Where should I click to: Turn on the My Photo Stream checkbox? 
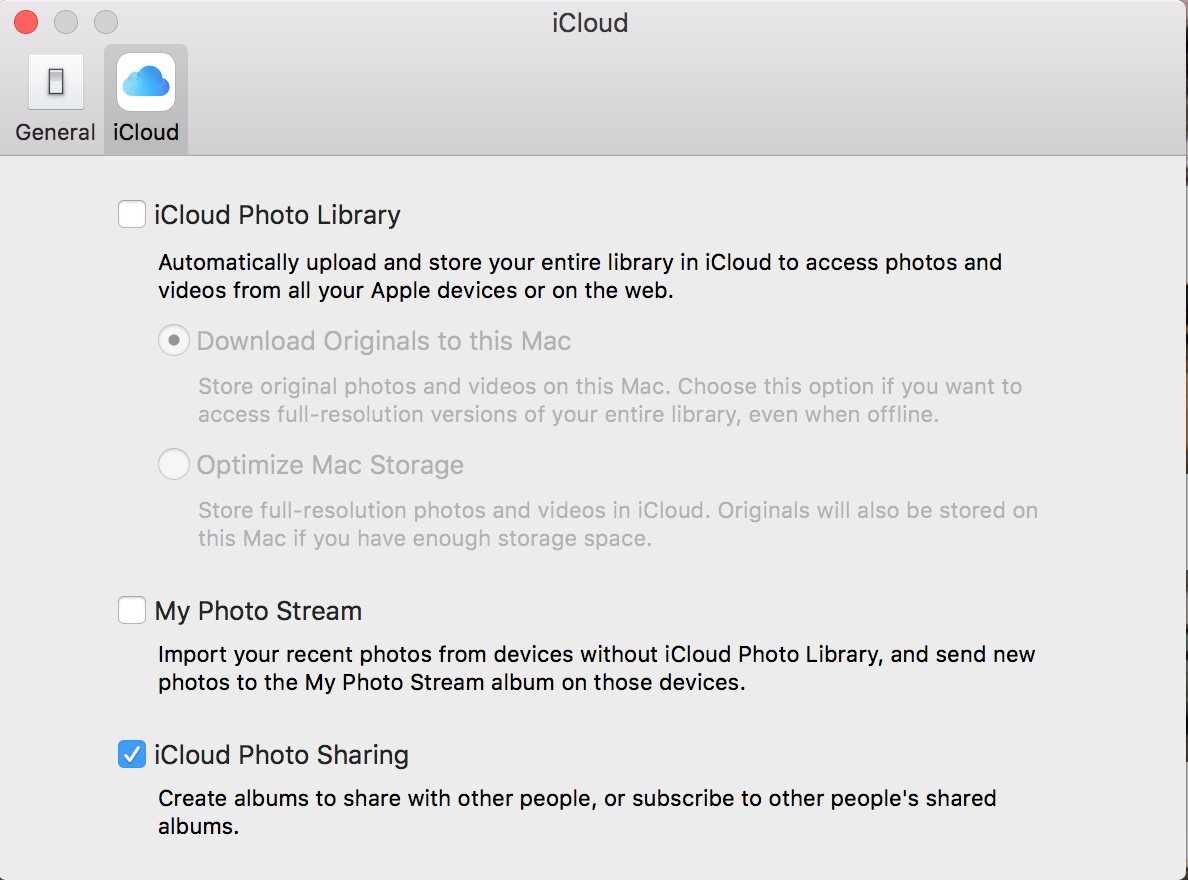coord(132,610)
